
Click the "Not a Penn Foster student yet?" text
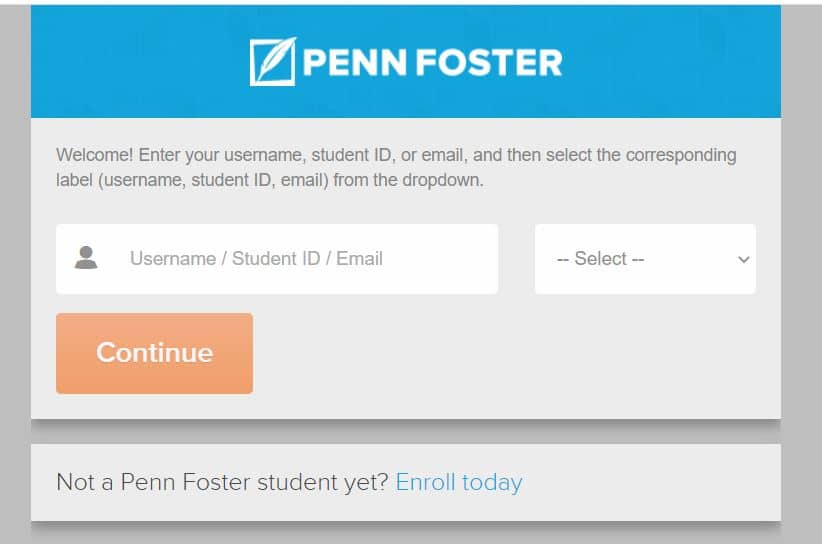point(222,482)
